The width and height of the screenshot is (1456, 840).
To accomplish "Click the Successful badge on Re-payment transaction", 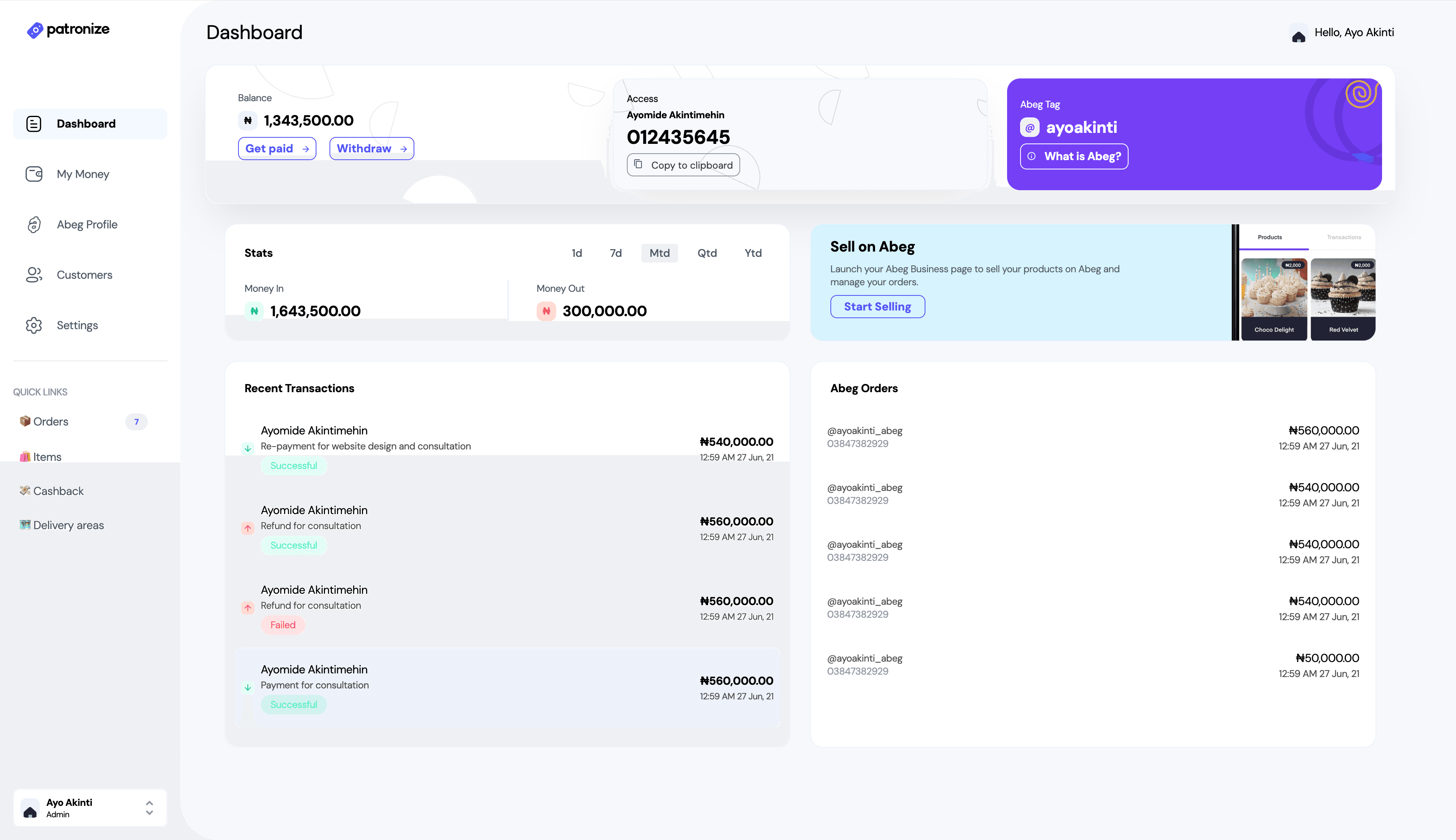I will (x=293, y=466).
